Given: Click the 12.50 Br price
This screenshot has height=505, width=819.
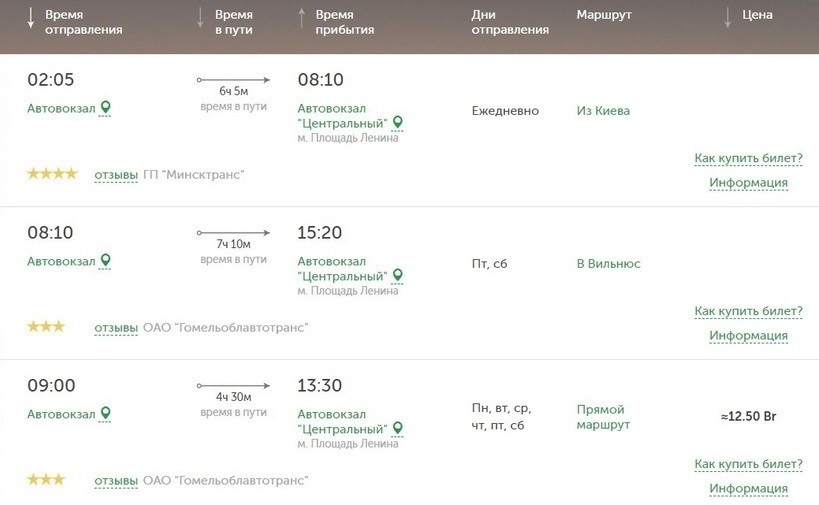Looking at the screenshot, I should (x=748, y=417).
